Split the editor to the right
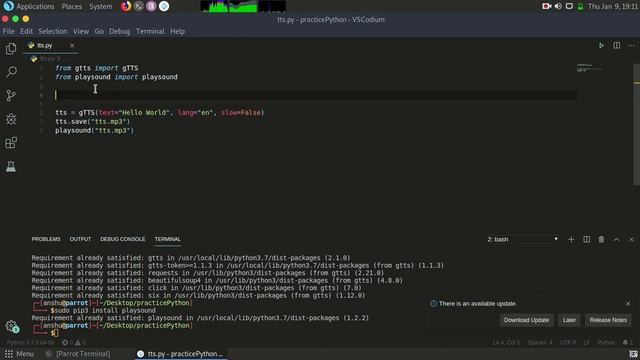The width and height of the screenshot is (640, 360). (617, 45)
